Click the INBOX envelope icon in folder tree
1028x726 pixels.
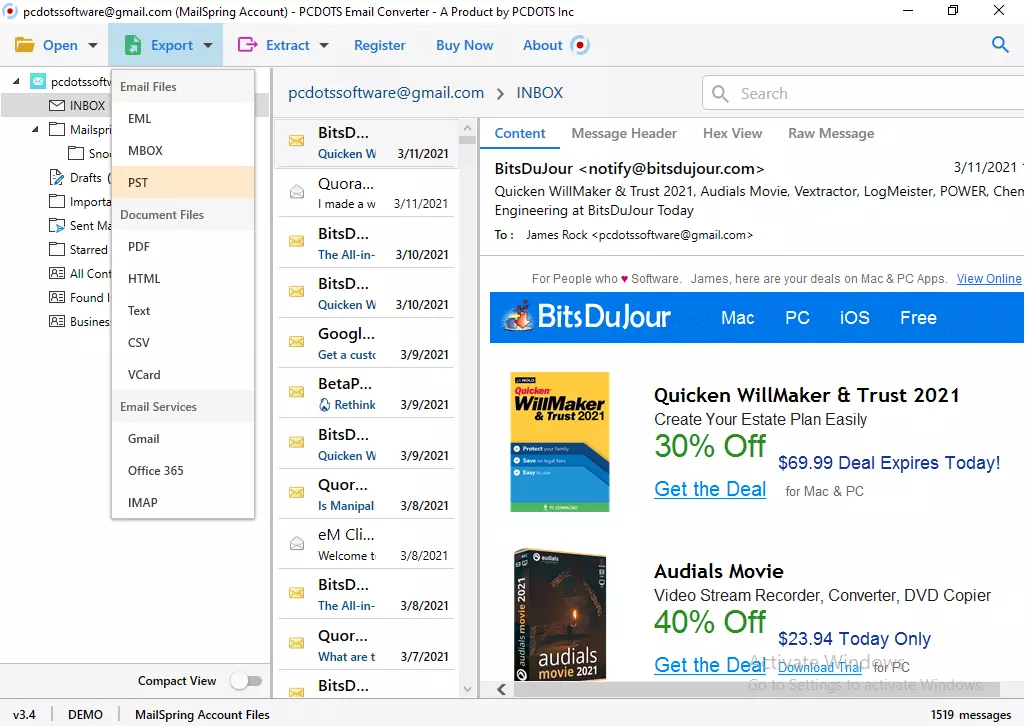point(57,105)
